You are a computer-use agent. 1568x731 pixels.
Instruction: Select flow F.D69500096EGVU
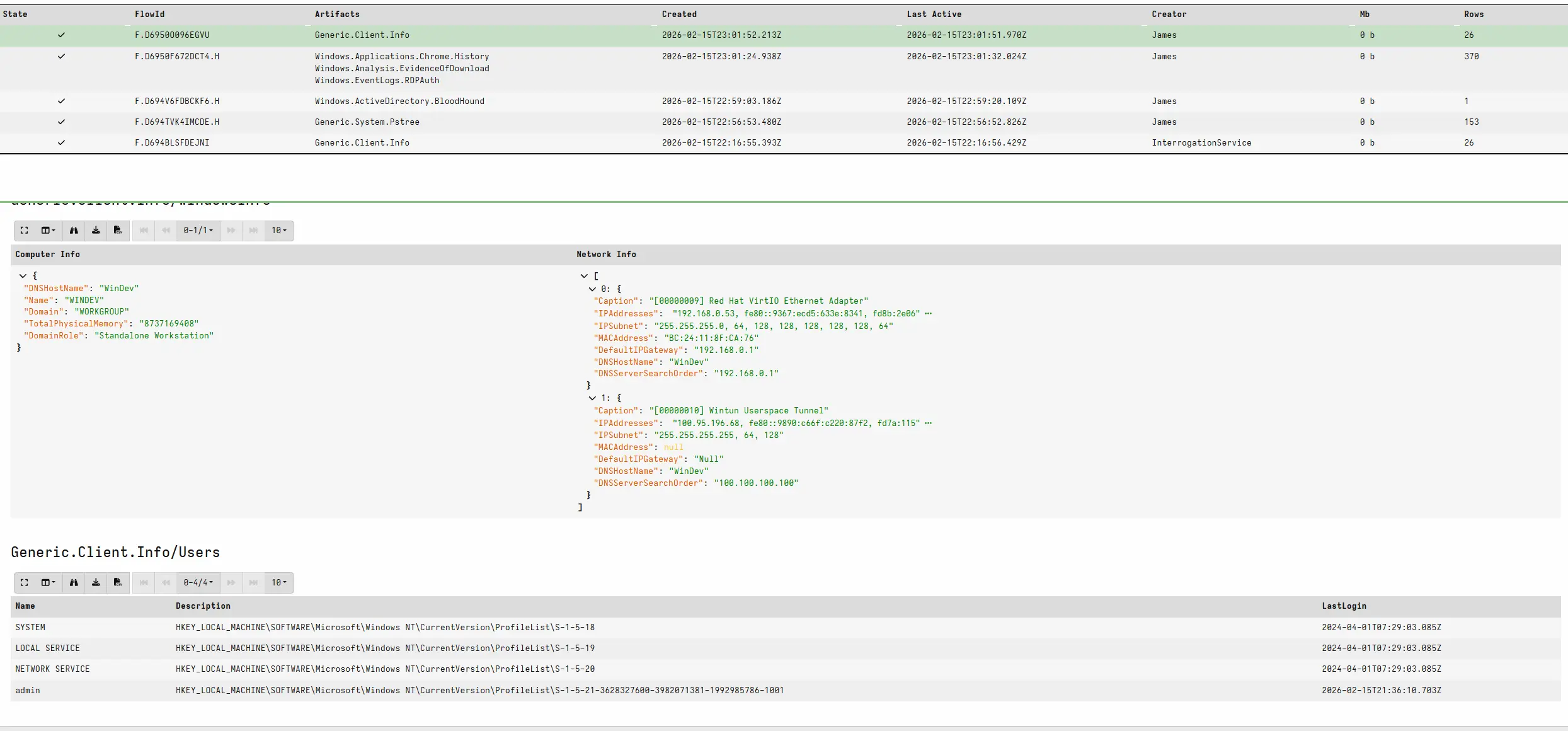point(784,35)
